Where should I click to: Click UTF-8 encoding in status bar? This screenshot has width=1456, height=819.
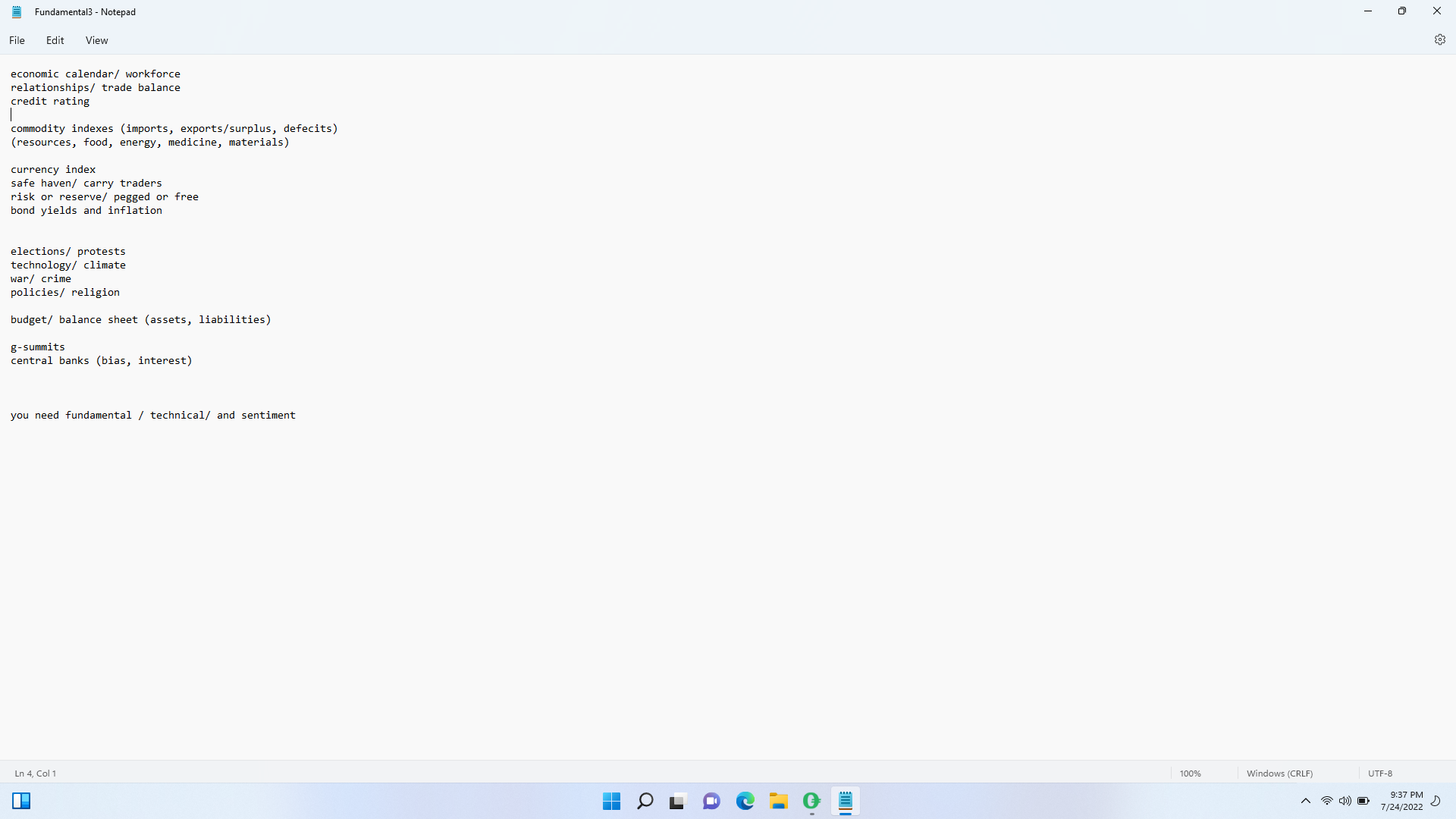tap(1379, 773)
